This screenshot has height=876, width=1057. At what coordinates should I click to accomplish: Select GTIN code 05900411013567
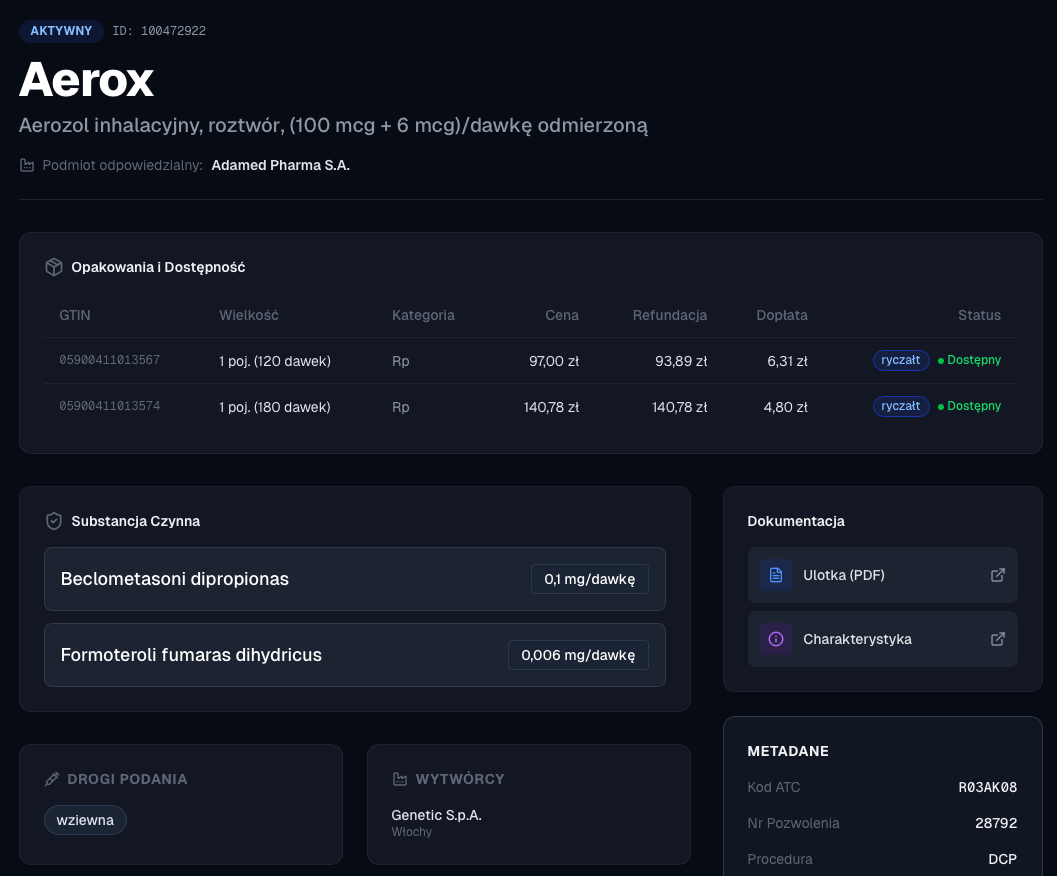click(x=110, y=360)
